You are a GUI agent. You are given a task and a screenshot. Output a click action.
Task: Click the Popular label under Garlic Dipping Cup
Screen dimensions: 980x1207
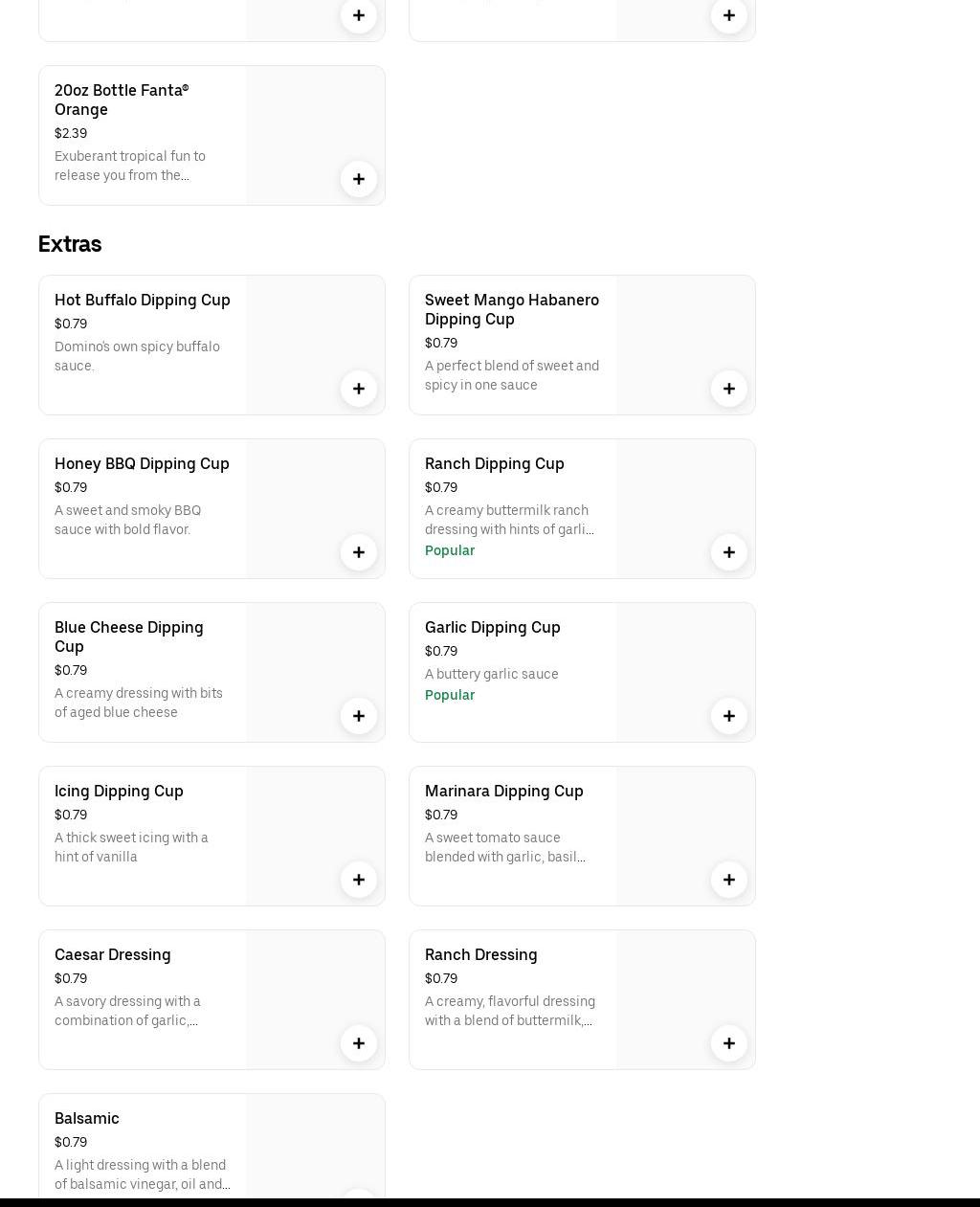click(x=450, y=695)
